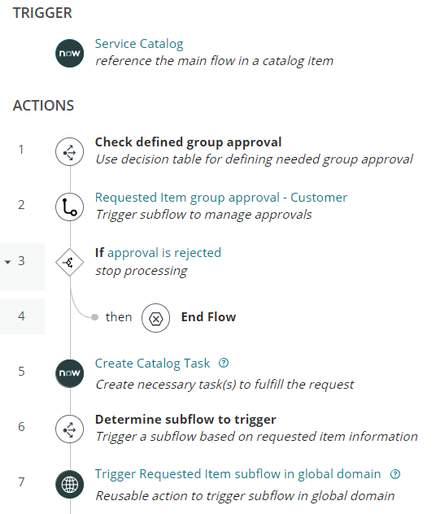This screenshot has height=514, width=436.
Task: Open the Service Catalog trigger link
Action: point(139,44)
